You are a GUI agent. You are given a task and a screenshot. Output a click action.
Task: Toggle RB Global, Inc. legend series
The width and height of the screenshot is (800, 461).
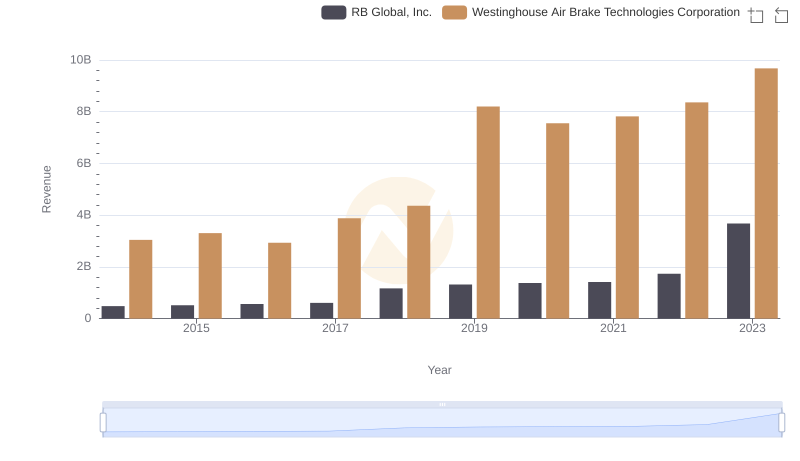click(x=377, y=12)
